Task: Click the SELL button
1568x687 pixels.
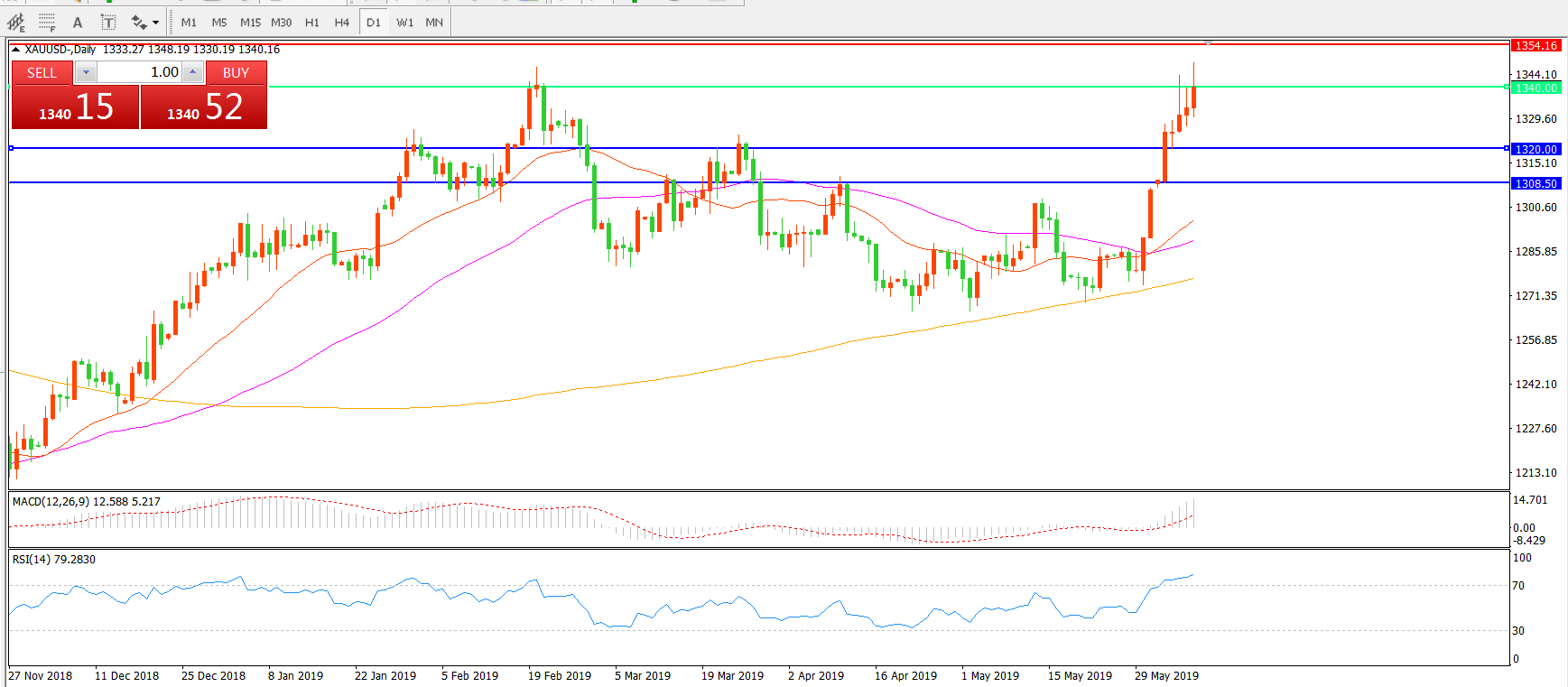Action: pos(42,72)
